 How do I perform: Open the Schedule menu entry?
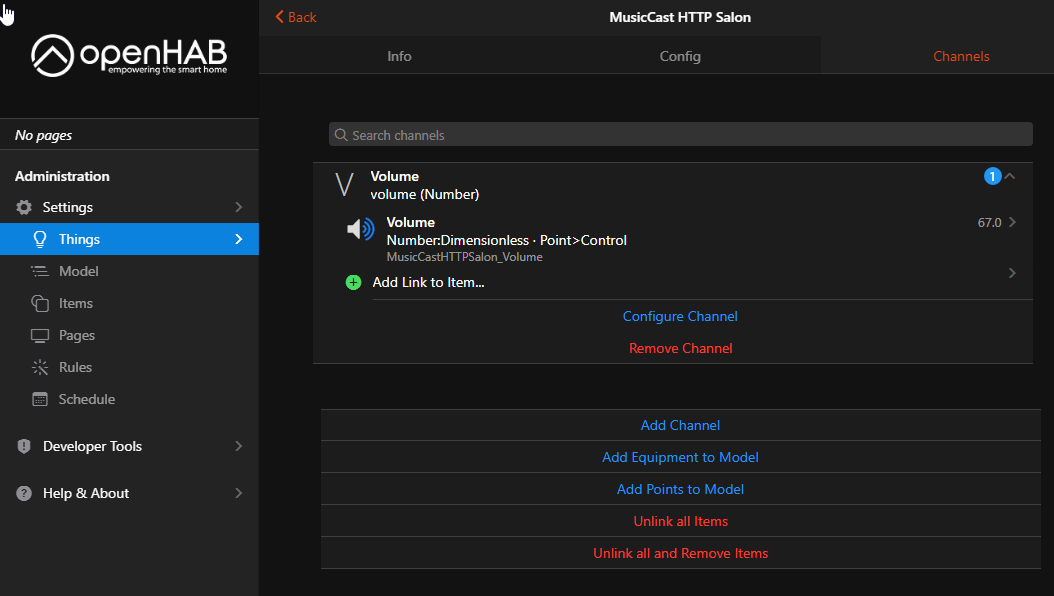129,399
